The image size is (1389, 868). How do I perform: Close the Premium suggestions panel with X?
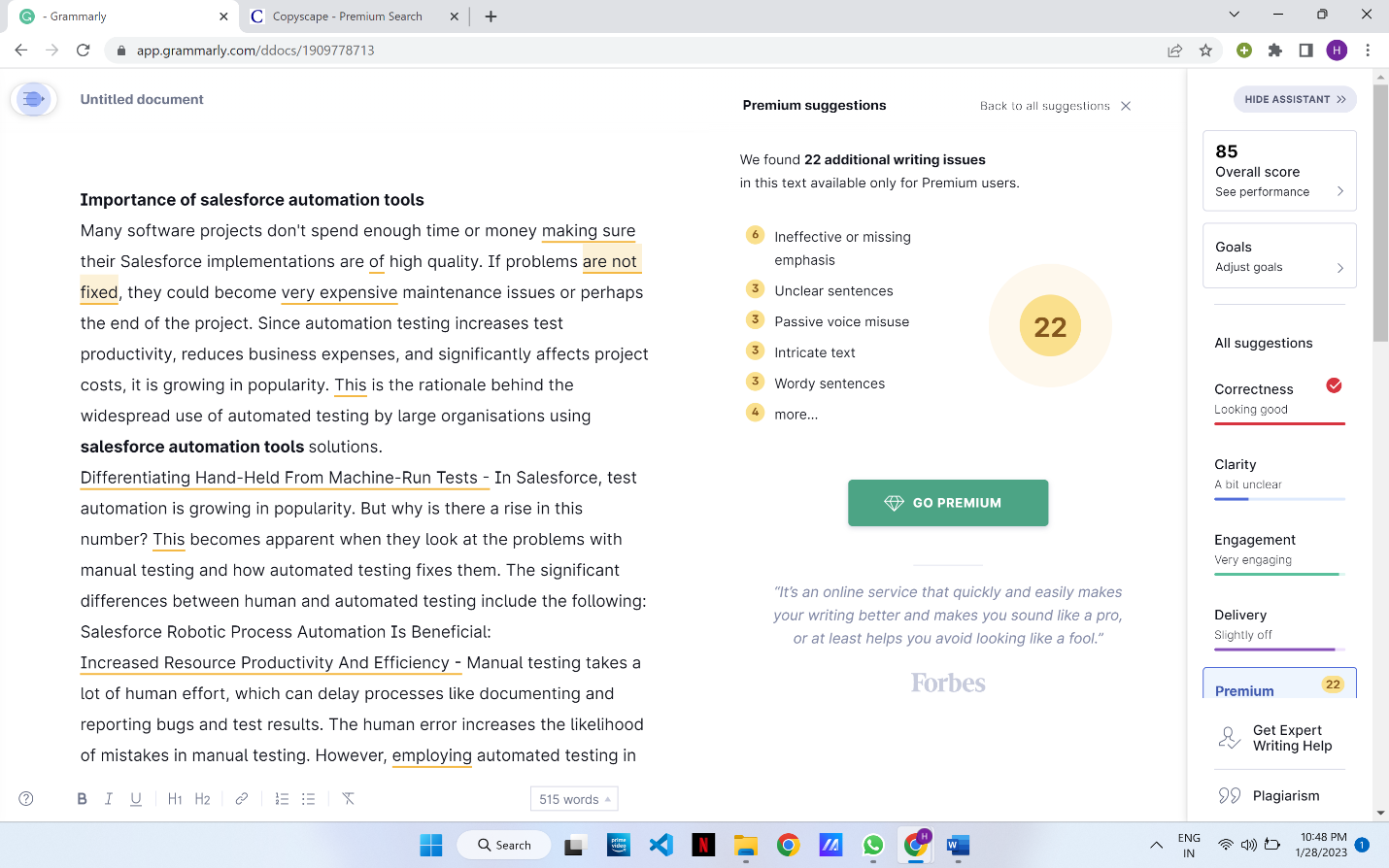coord(1126,106)
